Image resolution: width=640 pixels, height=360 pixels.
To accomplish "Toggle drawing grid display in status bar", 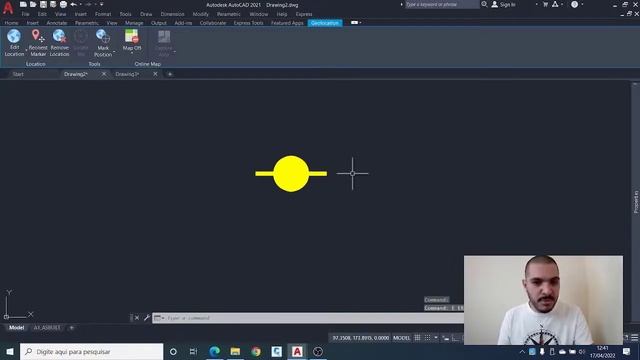I will [x=417, y=338].
